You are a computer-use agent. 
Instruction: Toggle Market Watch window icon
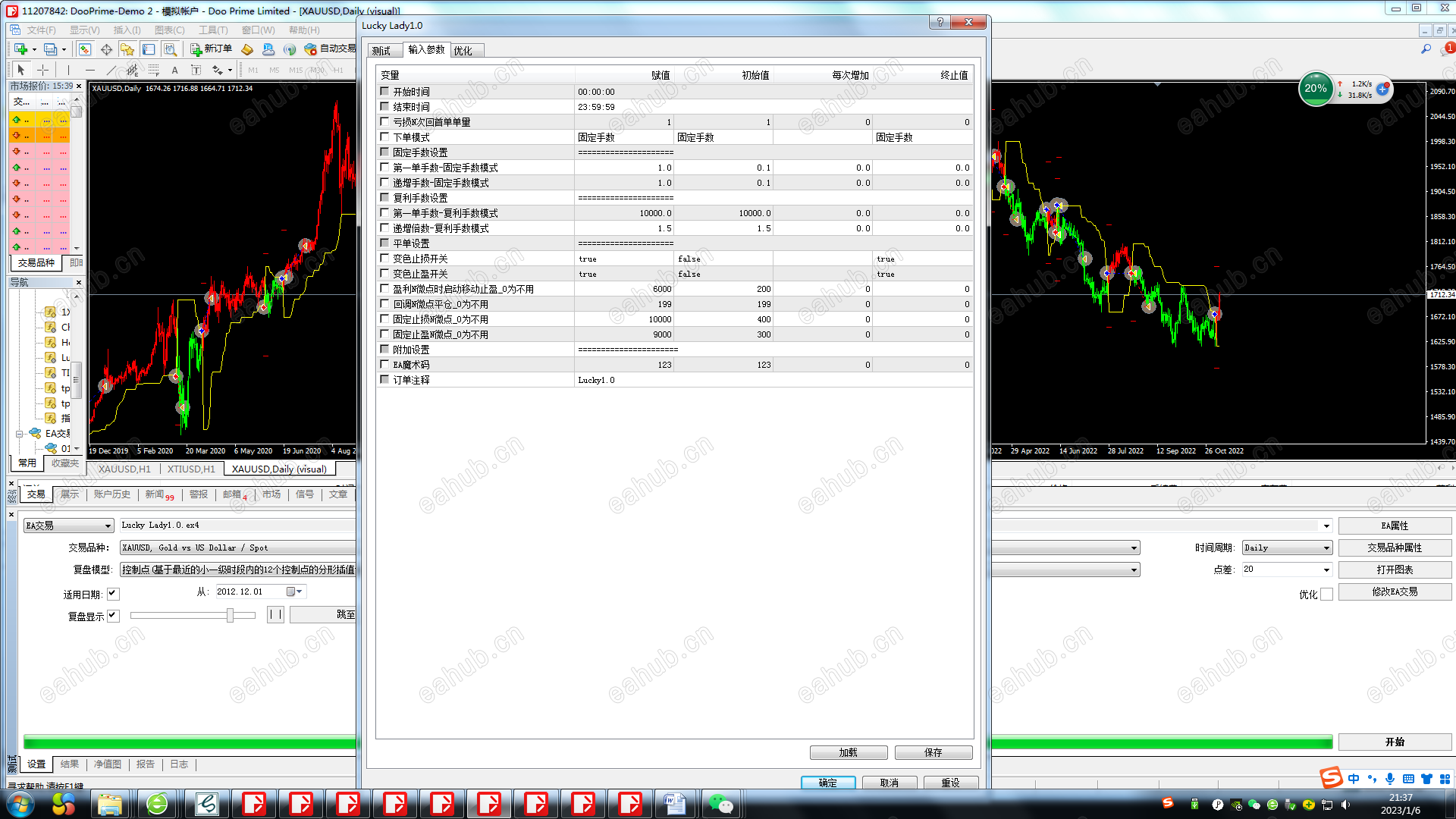[x=85, y=49]
